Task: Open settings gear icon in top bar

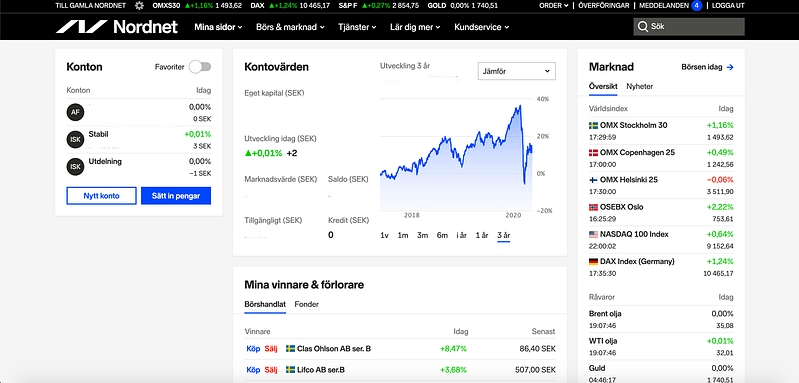Action: pos(139,6)
